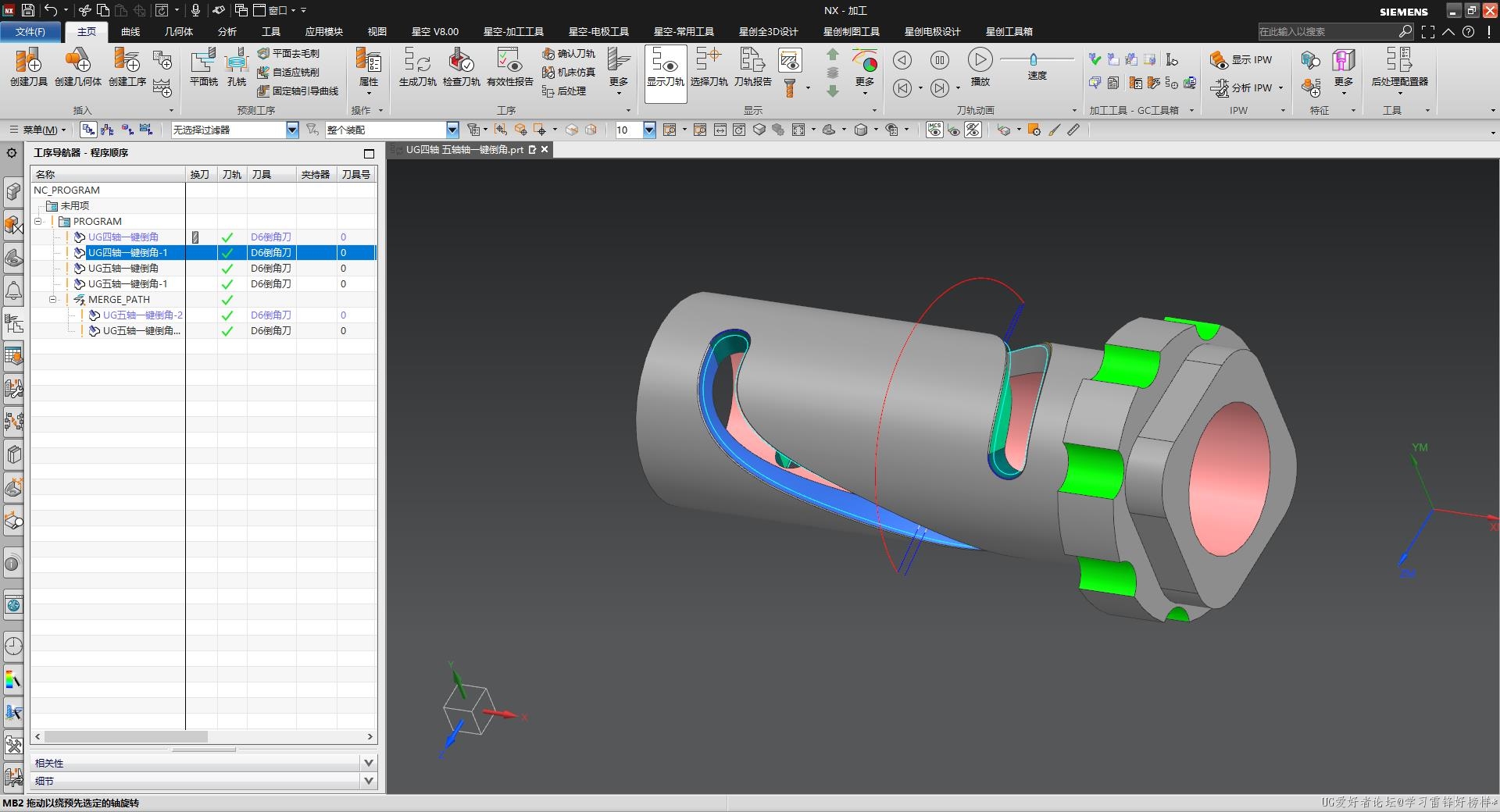Select the 未用项 unused items folder
This screenshot has height=812, width=1500.
pyautogui.click(x=75, y=205)
